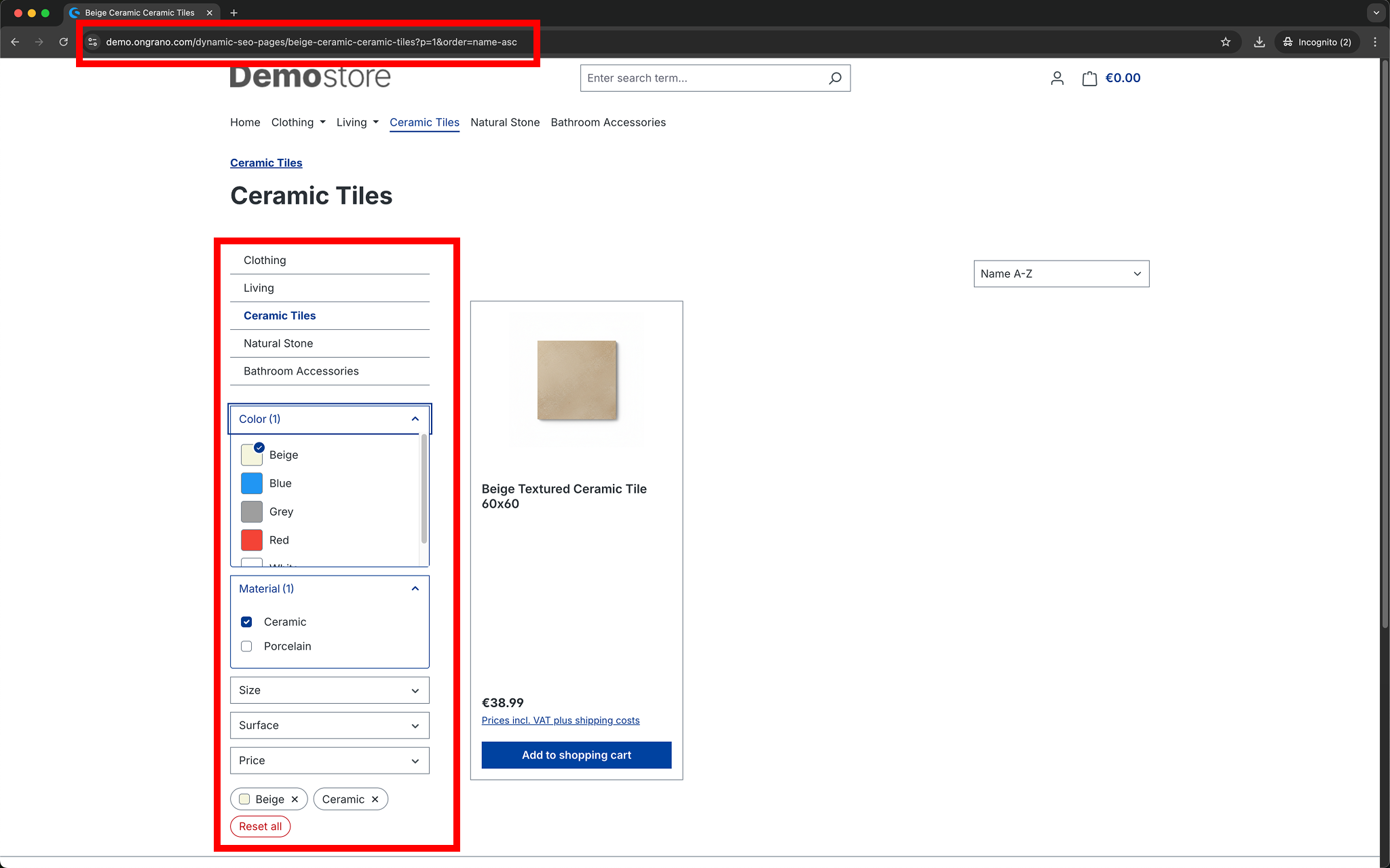Click the search magnifier icon
The image size is (1390, 868).
point(835,78)
